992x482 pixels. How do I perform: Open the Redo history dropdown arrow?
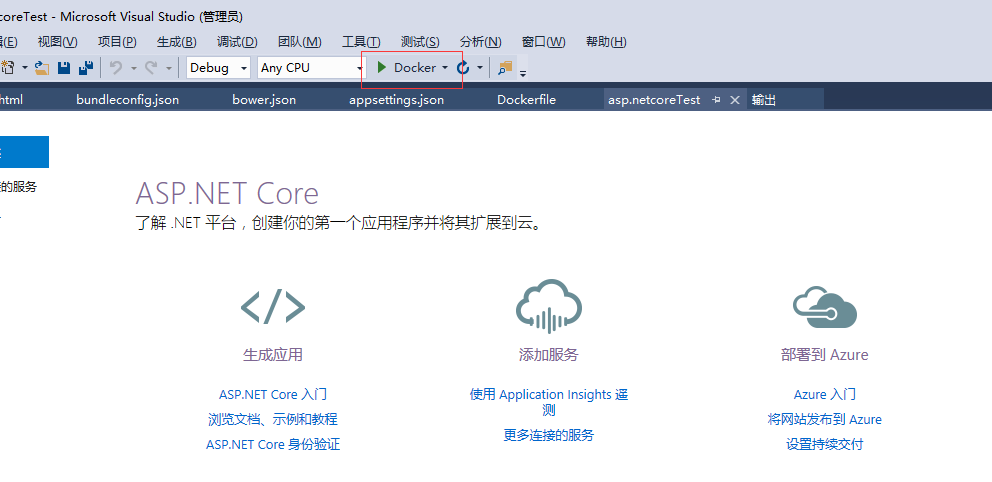click(169, 68)
